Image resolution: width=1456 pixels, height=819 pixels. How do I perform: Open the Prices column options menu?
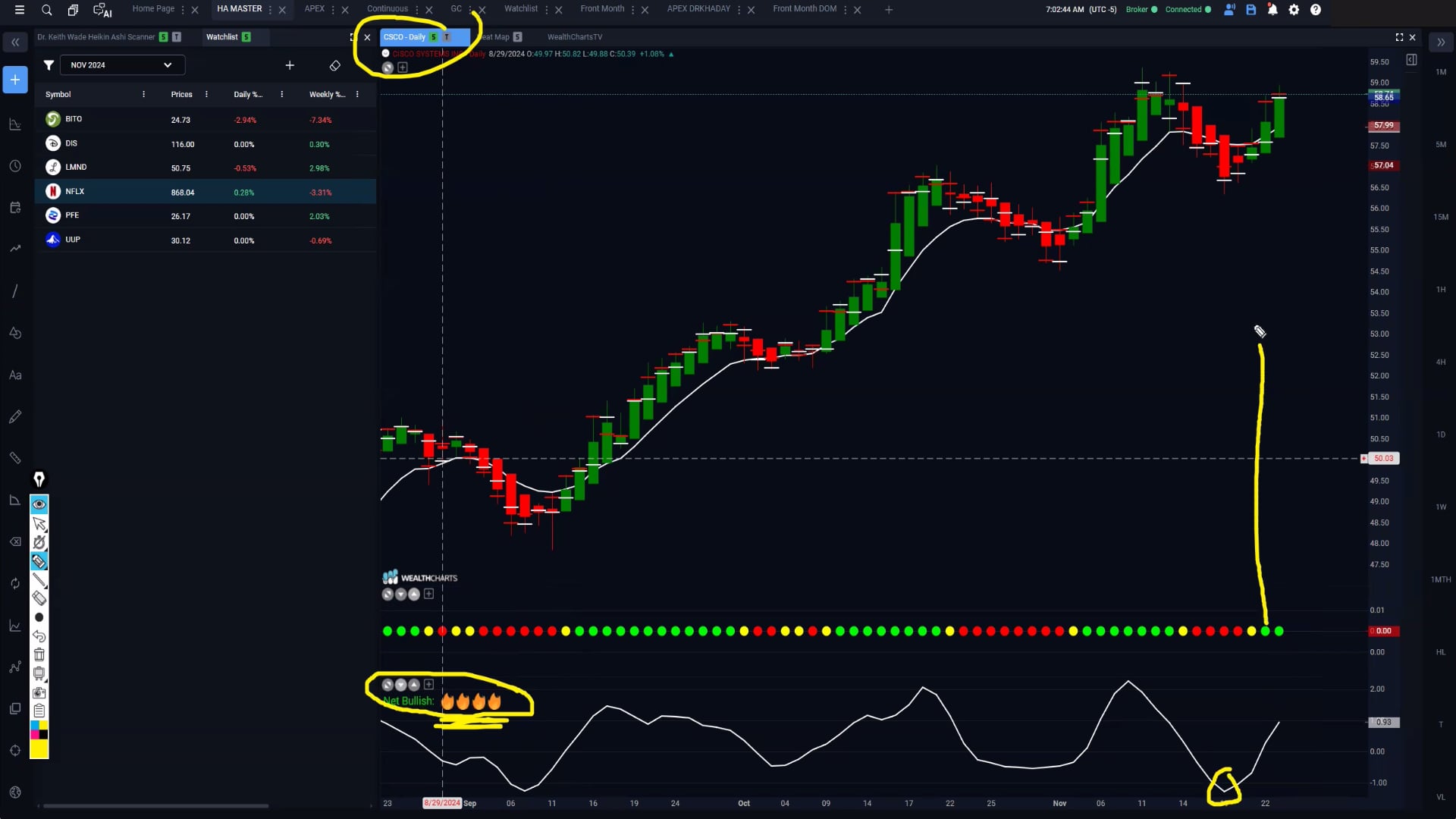coord(206,94)
